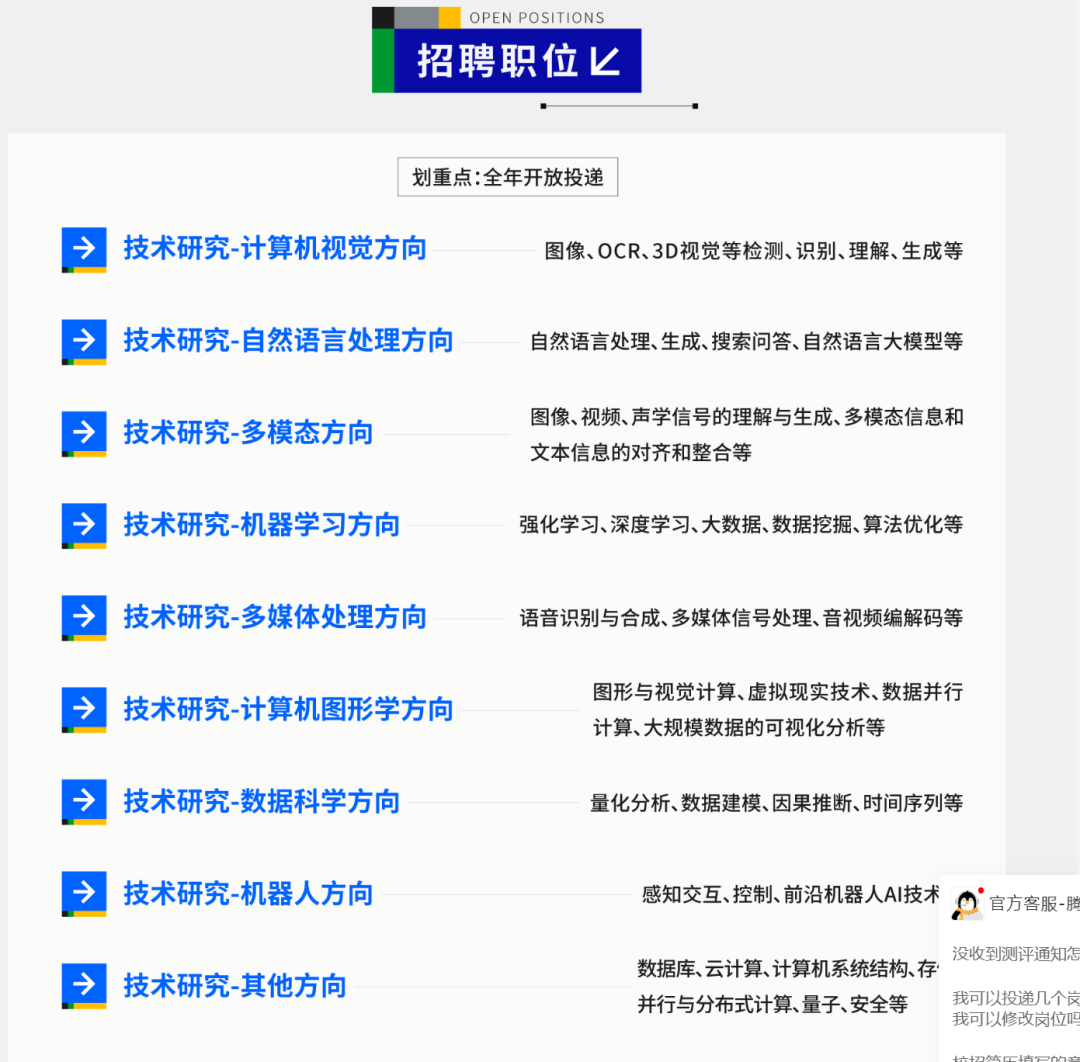Click arrow icon beside 多模态方向
This screenshot has width=1080, height=1062.
pyautogui.click(x=84, y=434)
